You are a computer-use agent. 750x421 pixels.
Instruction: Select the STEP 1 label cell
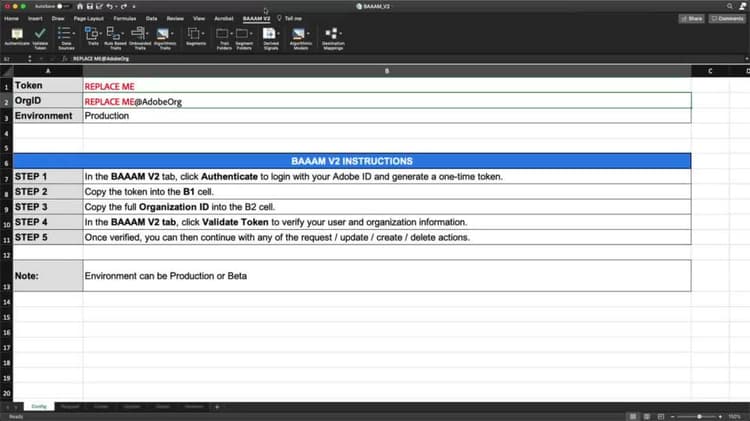(x=48, y=177)
